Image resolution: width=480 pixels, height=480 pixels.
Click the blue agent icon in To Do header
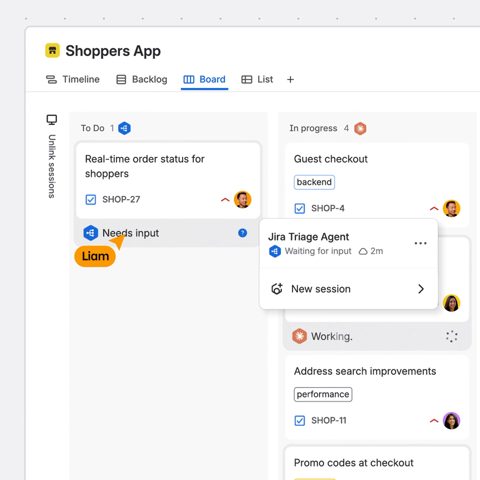click(x=124, y=128)
